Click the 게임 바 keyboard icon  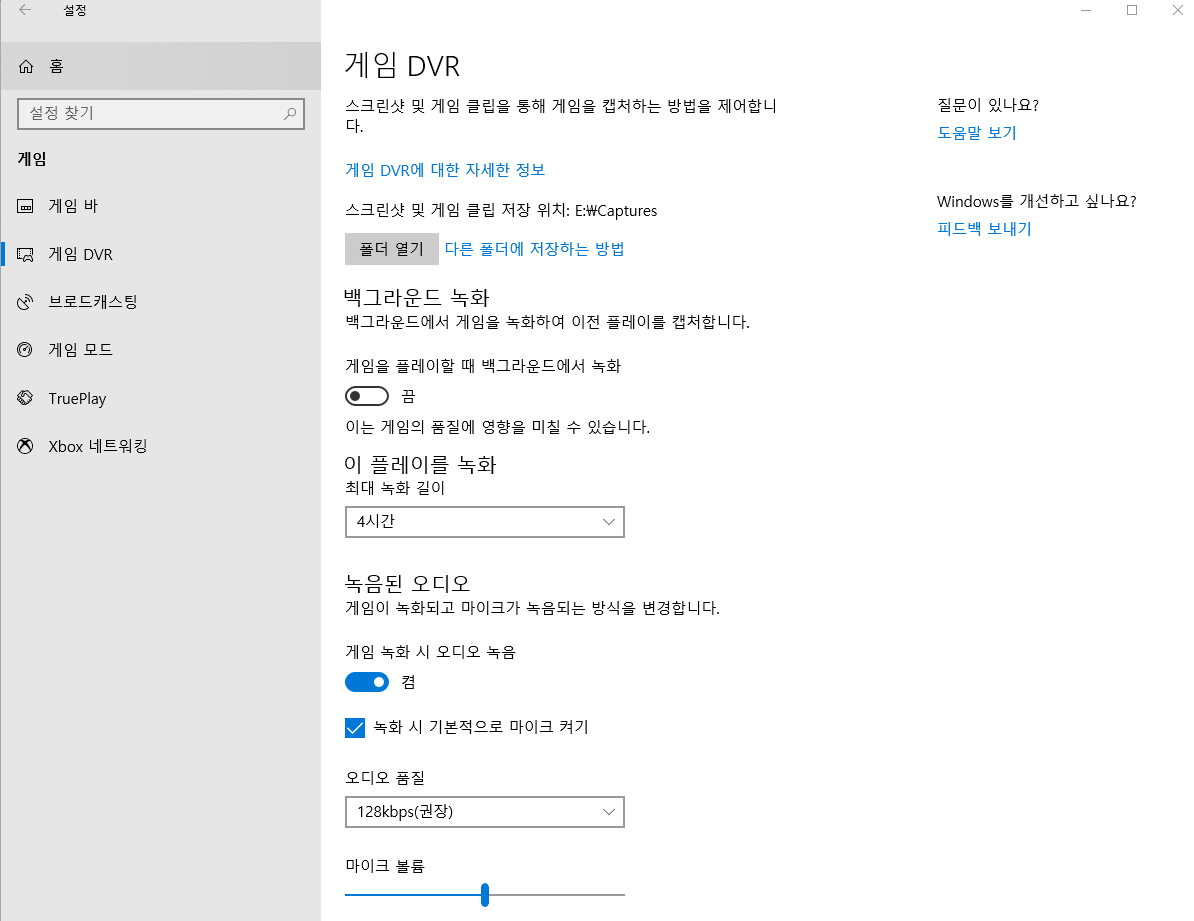pyautogui.click(x=25, y=206)
